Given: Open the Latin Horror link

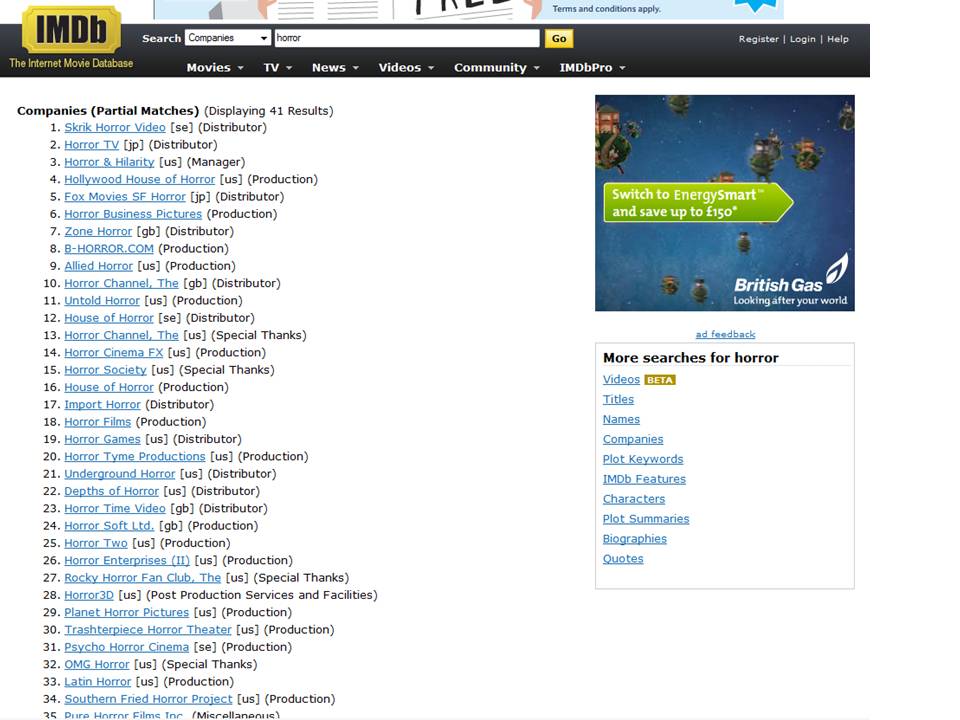Looking at the screenshot, I should (97, 681).
